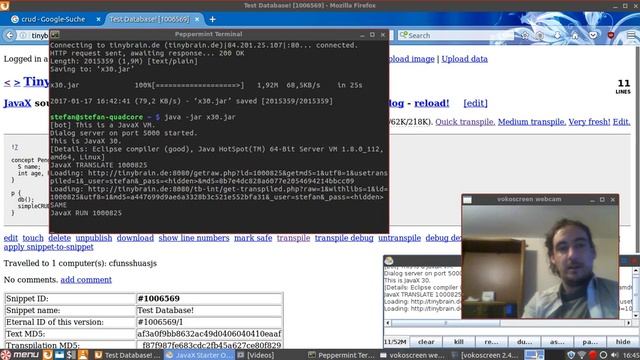Click Quick transpile link
This screenshot has width=640, height=360.
point(465,122)
